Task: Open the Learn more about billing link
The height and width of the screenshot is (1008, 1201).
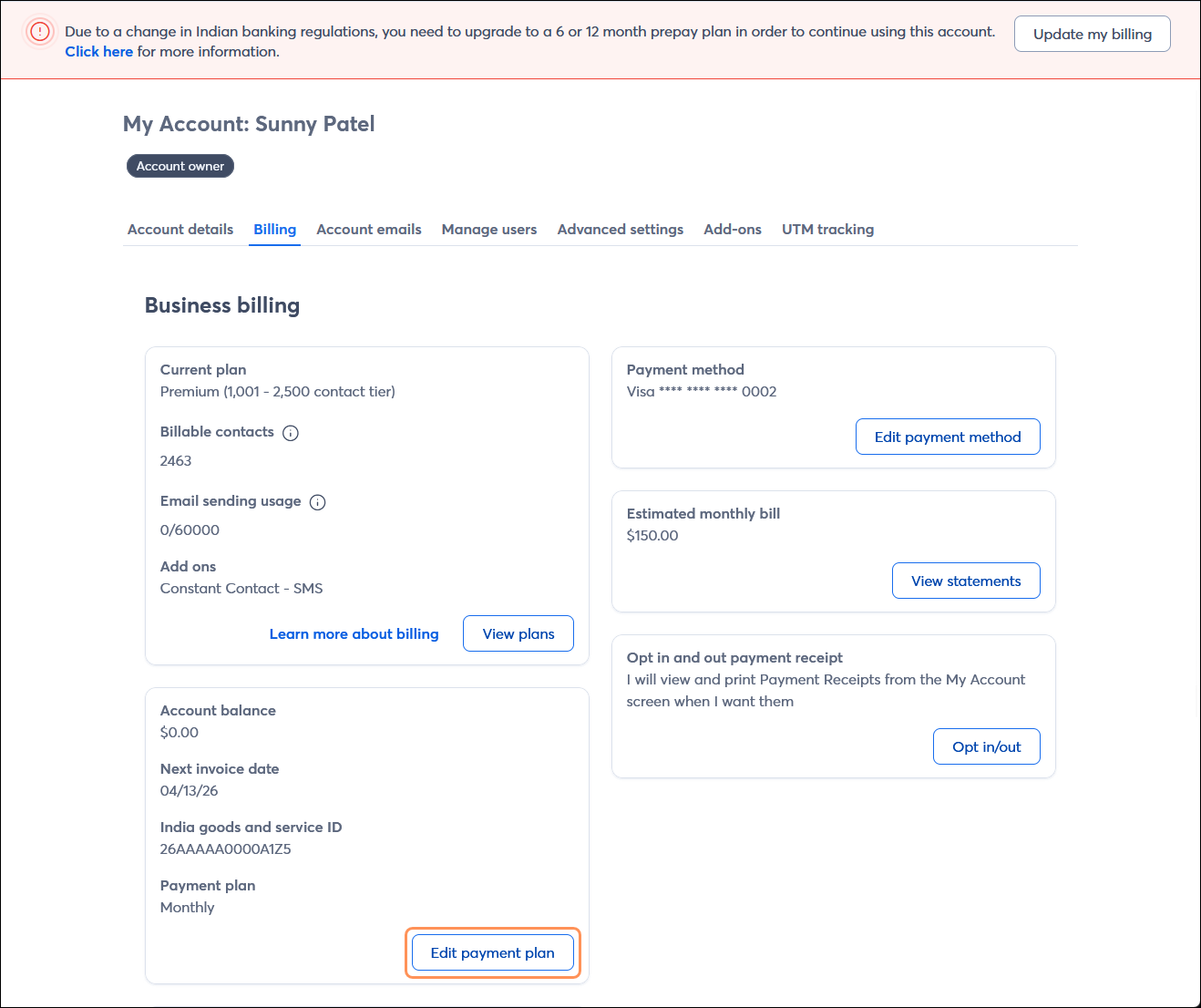Action: pyautogui.click(x=354, y=633)
